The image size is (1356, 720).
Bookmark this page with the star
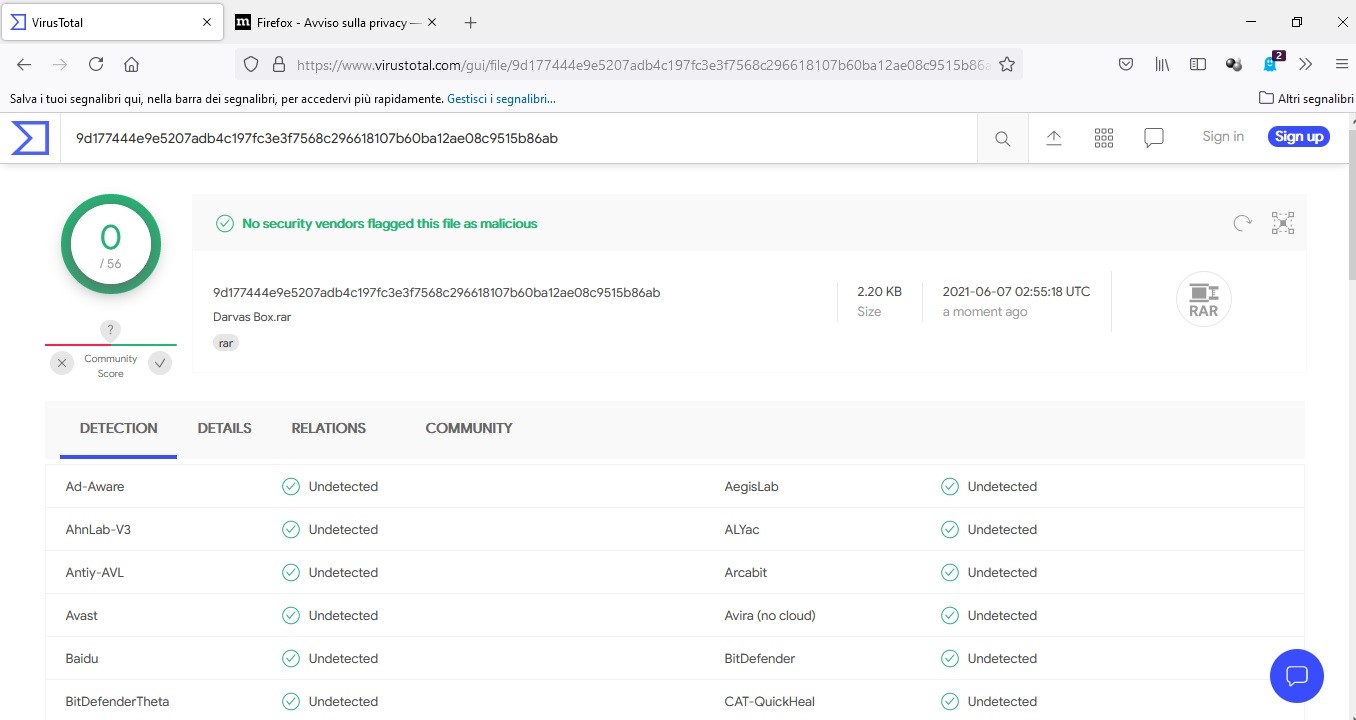tap(1007, 64)
